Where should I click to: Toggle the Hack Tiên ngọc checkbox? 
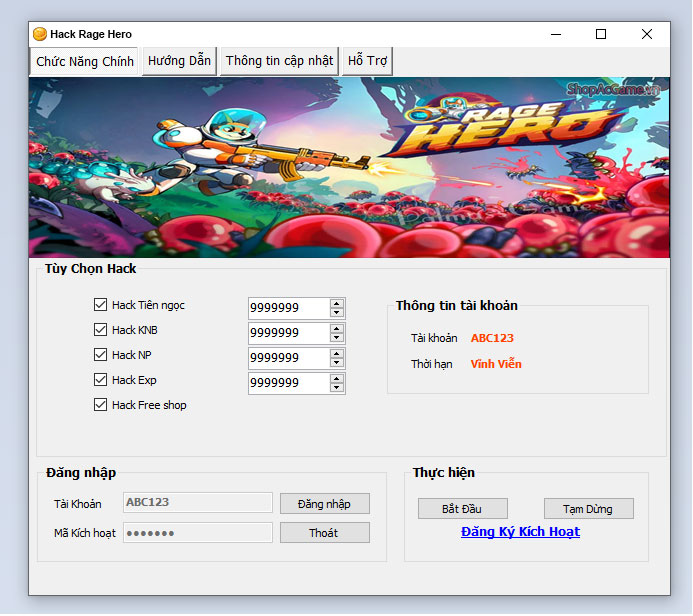(100, 305)
